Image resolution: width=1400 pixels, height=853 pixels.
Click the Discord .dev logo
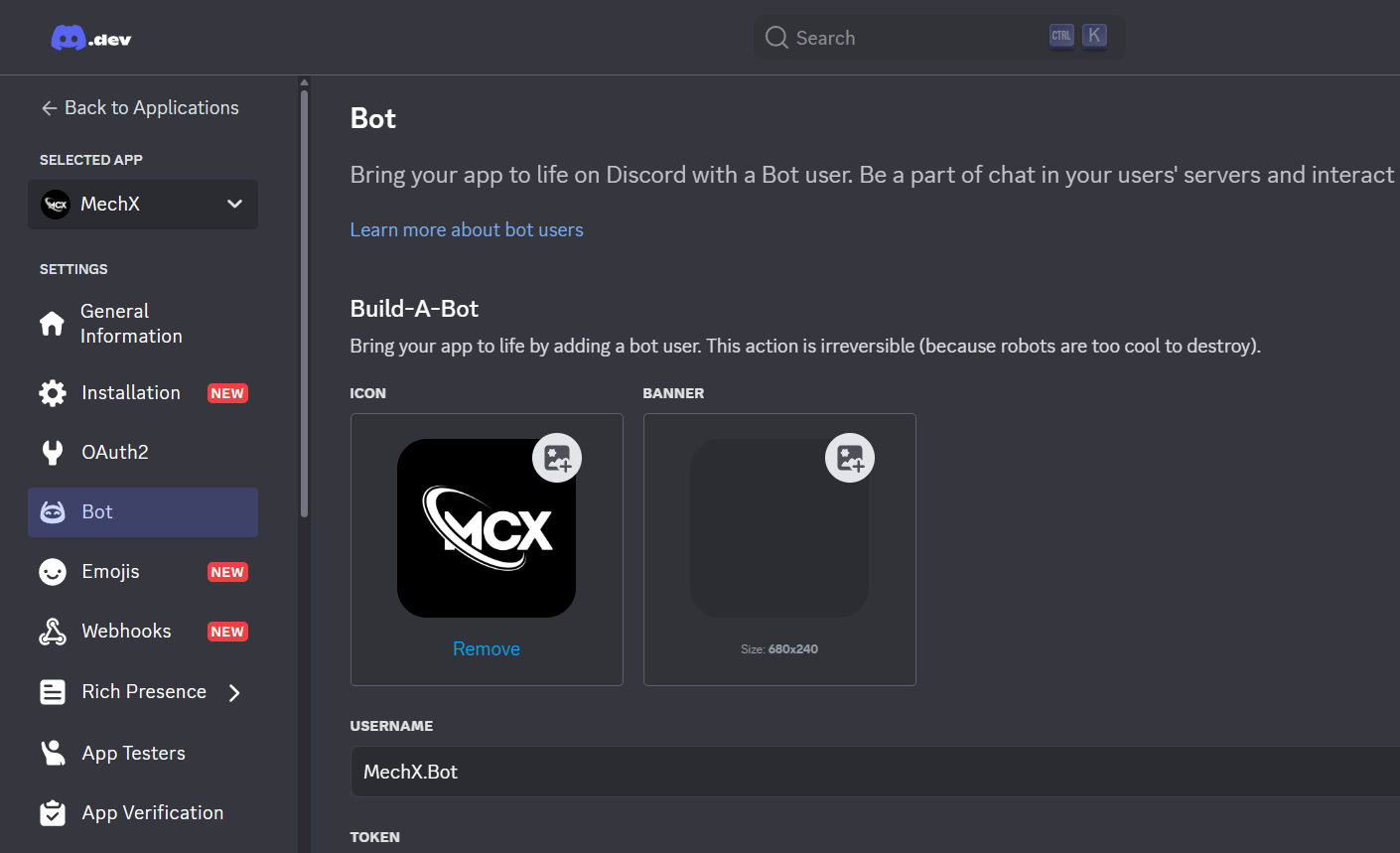click(x=90, y=39)
